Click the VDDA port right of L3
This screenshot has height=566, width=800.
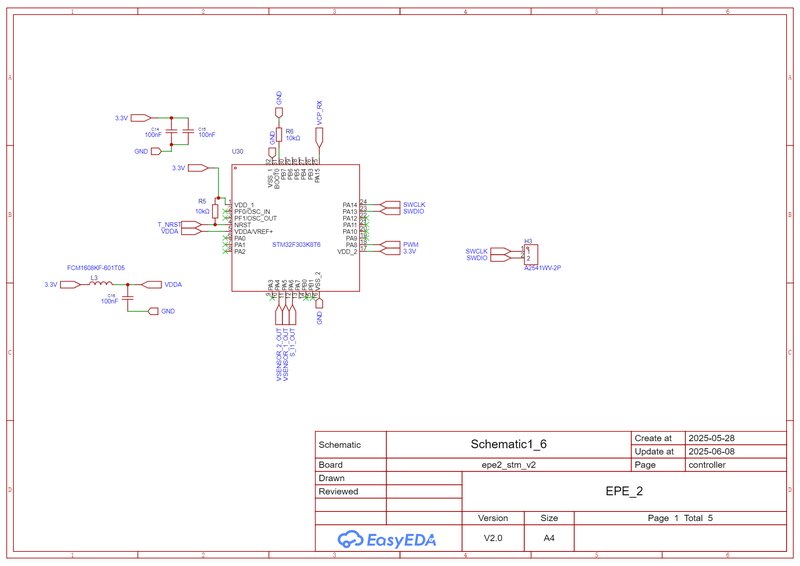(152, 284)
